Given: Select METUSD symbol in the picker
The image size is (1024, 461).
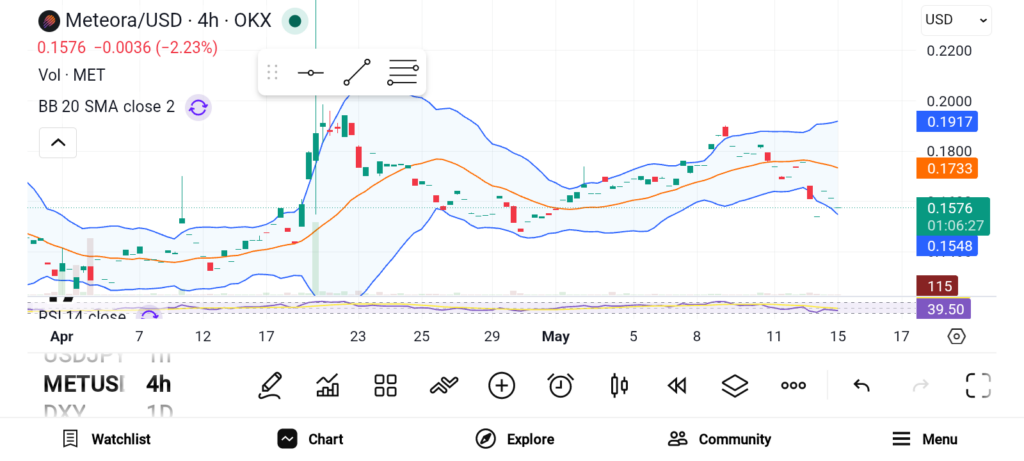Looking at the screenshot, I should (84, 385).
